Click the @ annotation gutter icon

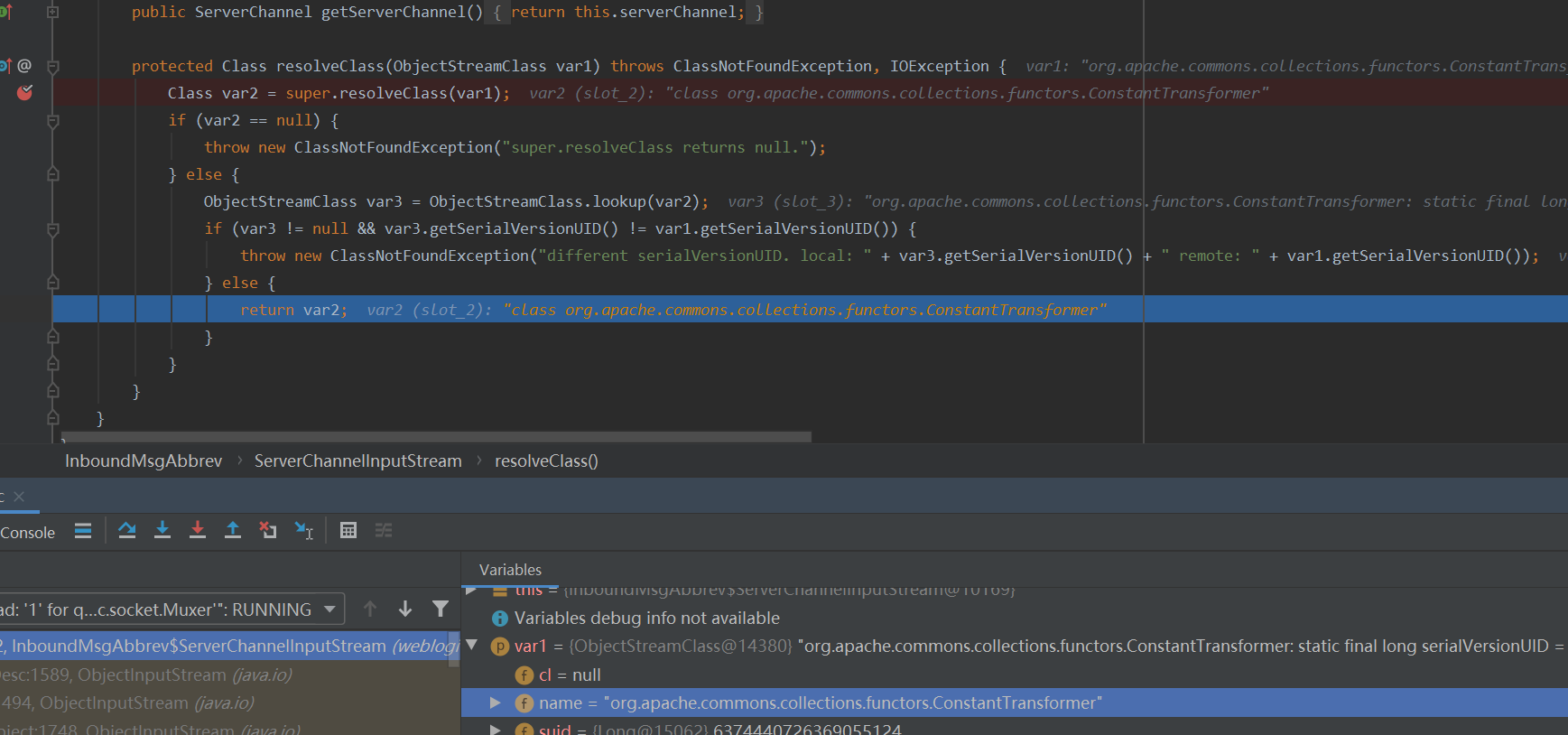pyautogui.click(x=24, y=66)
